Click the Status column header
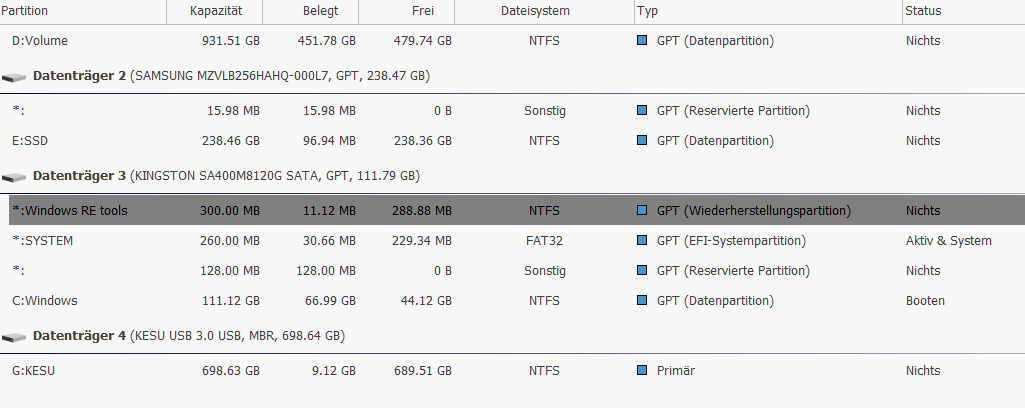Screen dimensions: 1025x408 [964, 11]
